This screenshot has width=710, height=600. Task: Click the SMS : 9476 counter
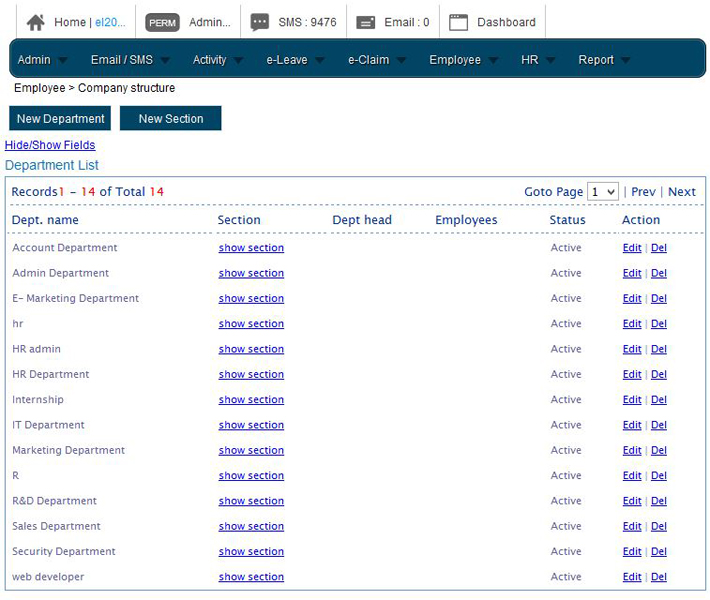[x=307, y=22]
